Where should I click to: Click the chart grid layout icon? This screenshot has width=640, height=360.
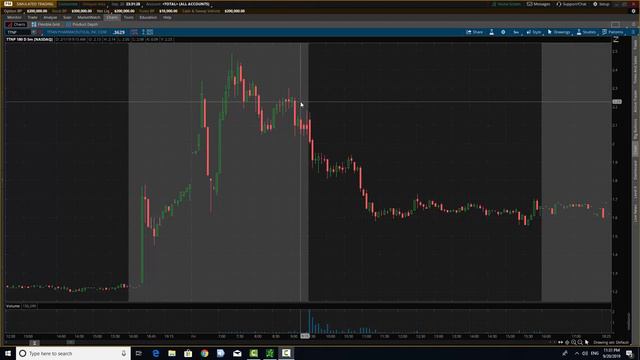[615, 24]
